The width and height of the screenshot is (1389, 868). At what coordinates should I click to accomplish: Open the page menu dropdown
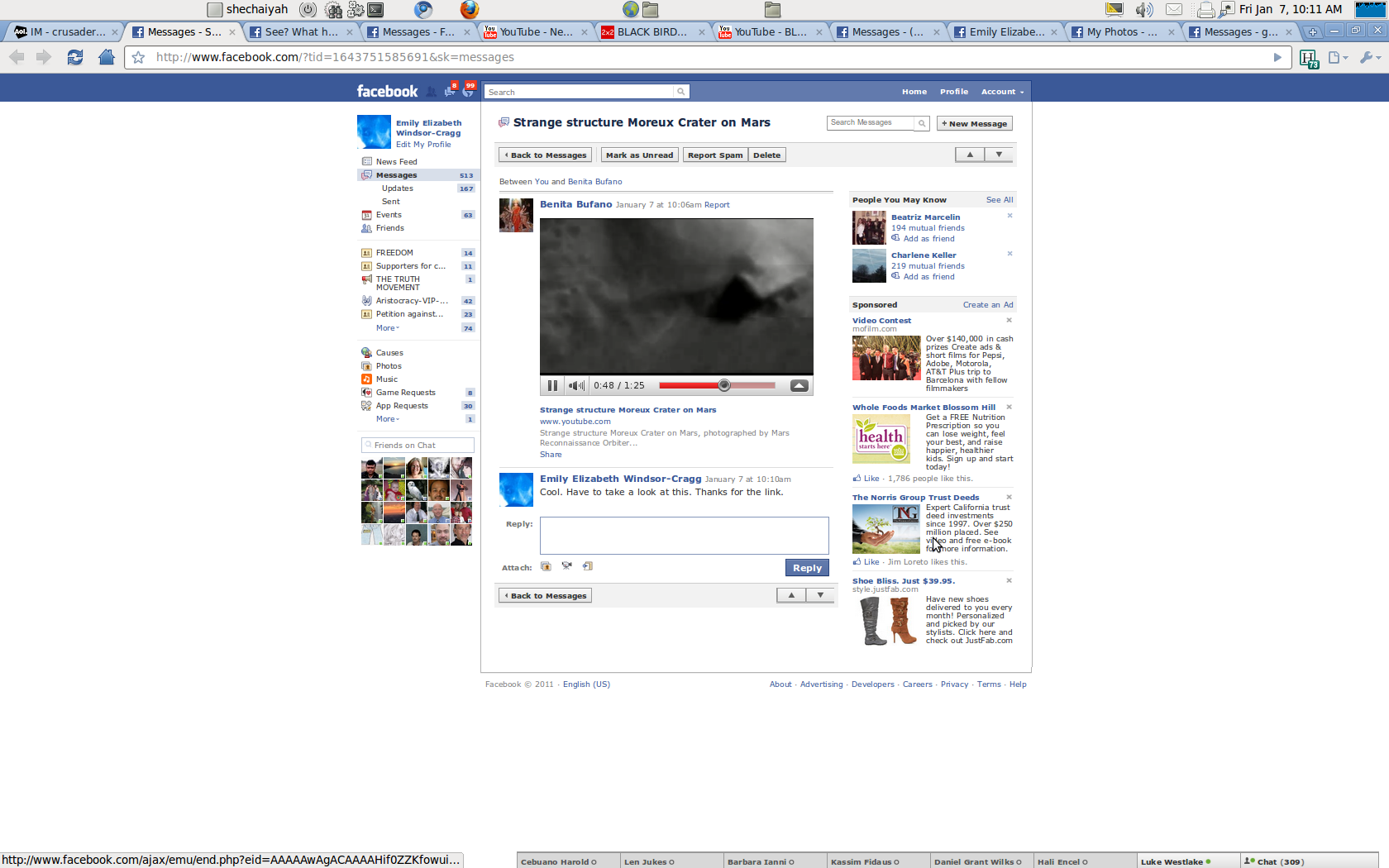click(x=1338, y=57)
